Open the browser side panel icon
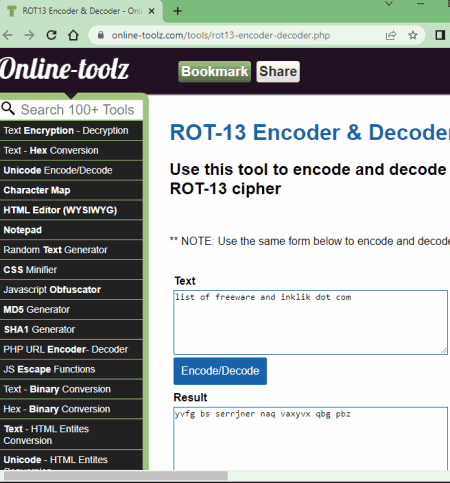Image resolution: width=450 pixels, height=483 pixels. click(x=440, y=35)
